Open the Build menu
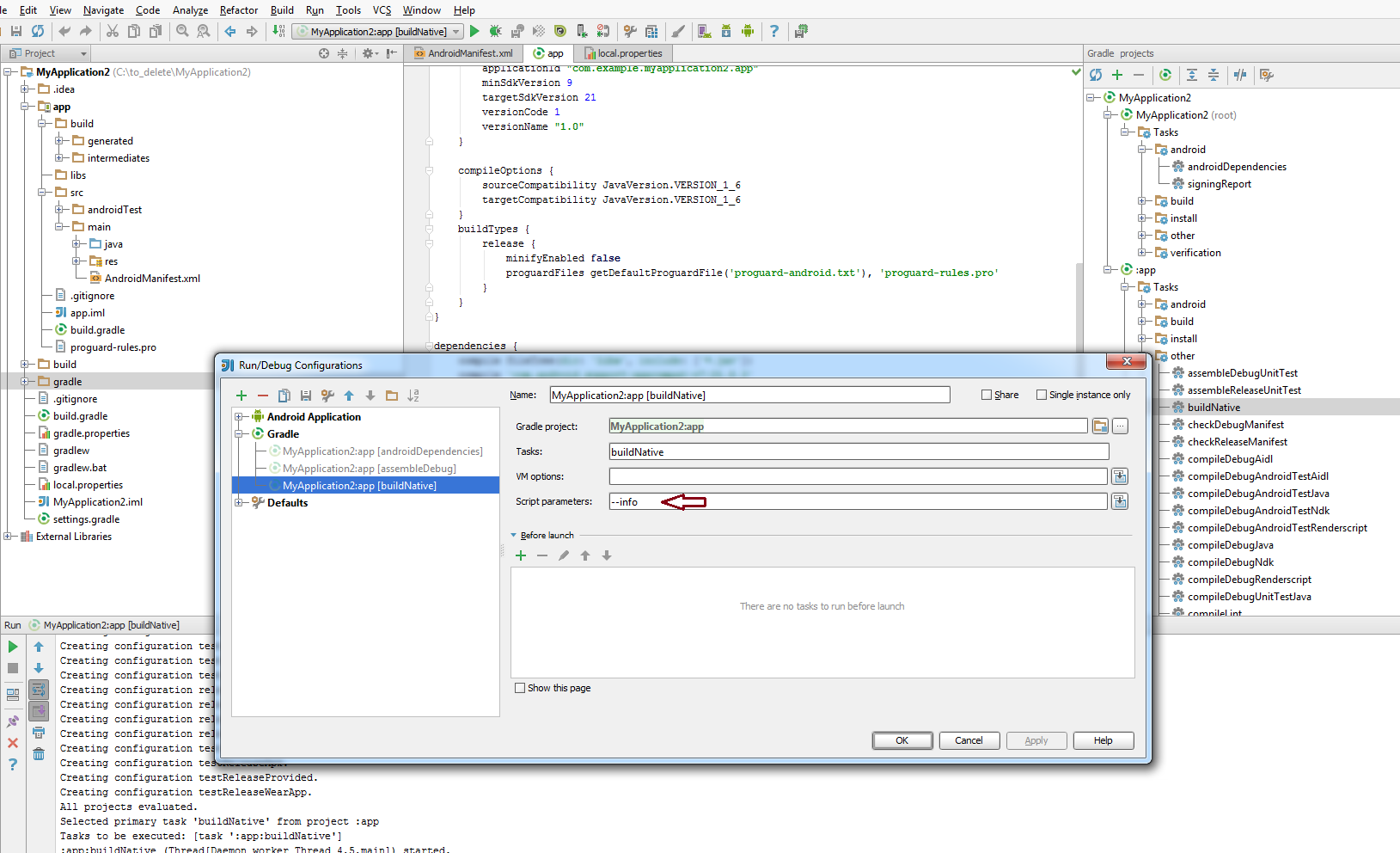 click(282, 10)
